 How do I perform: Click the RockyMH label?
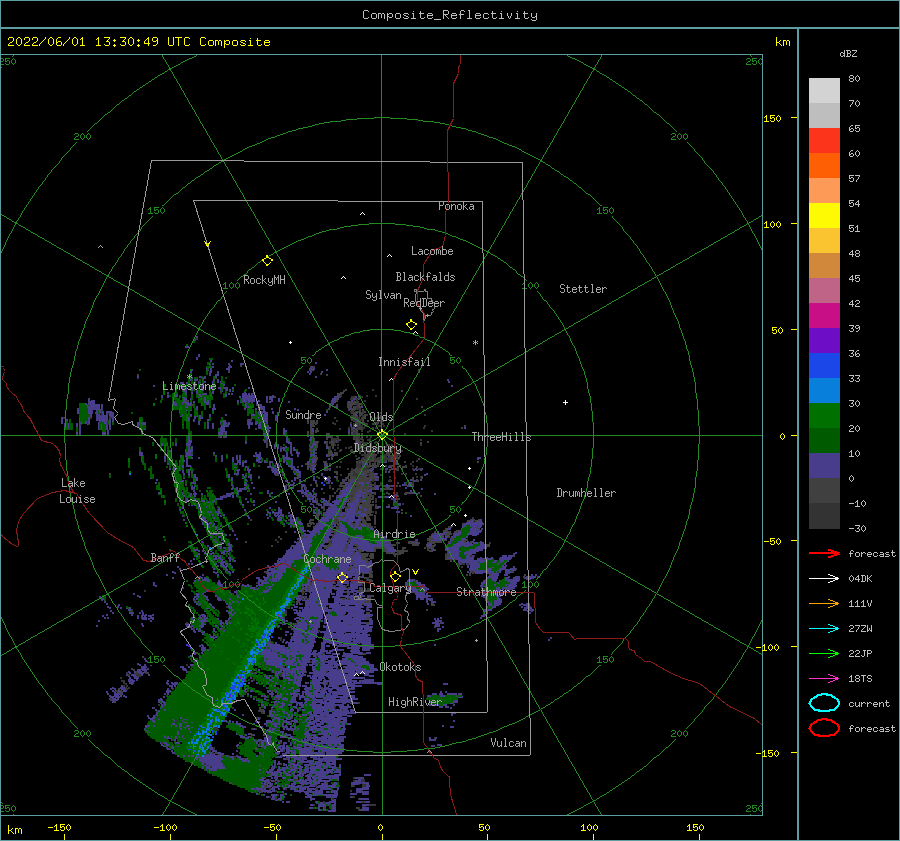tap(264, 280)
